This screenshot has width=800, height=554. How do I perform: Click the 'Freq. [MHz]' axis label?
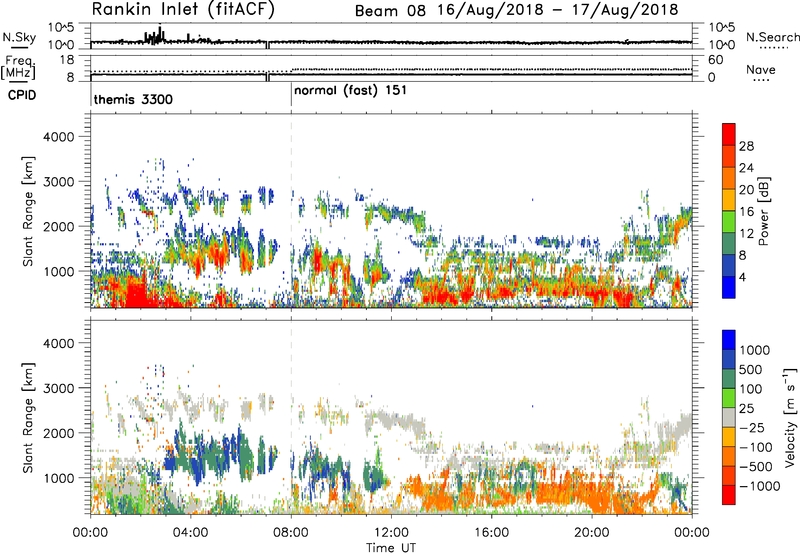pos(19,67)
